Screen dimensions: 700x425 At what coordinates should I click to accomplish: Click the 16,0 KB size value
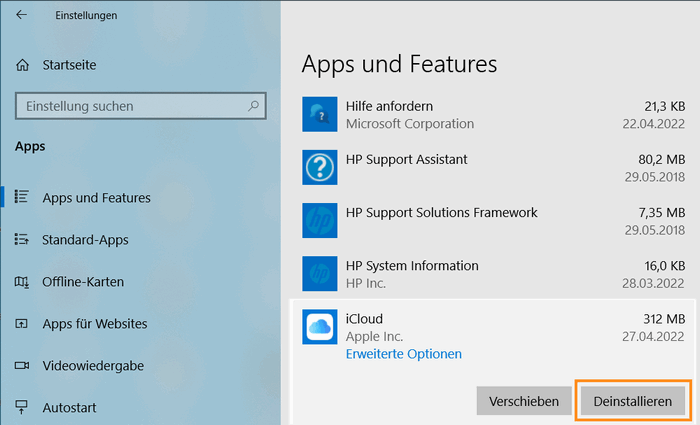[x=664, y=266]
